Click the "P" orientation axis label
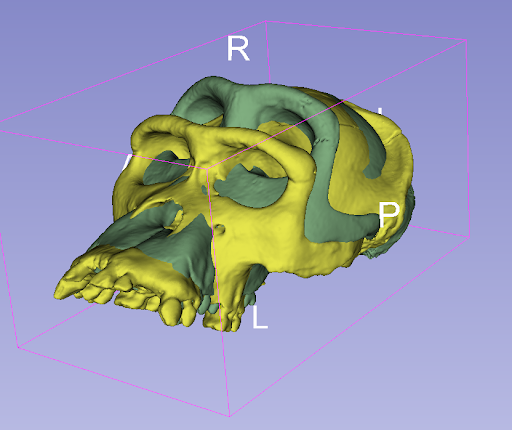The height and width of the screenshot is (430, 512). [389, 215]
